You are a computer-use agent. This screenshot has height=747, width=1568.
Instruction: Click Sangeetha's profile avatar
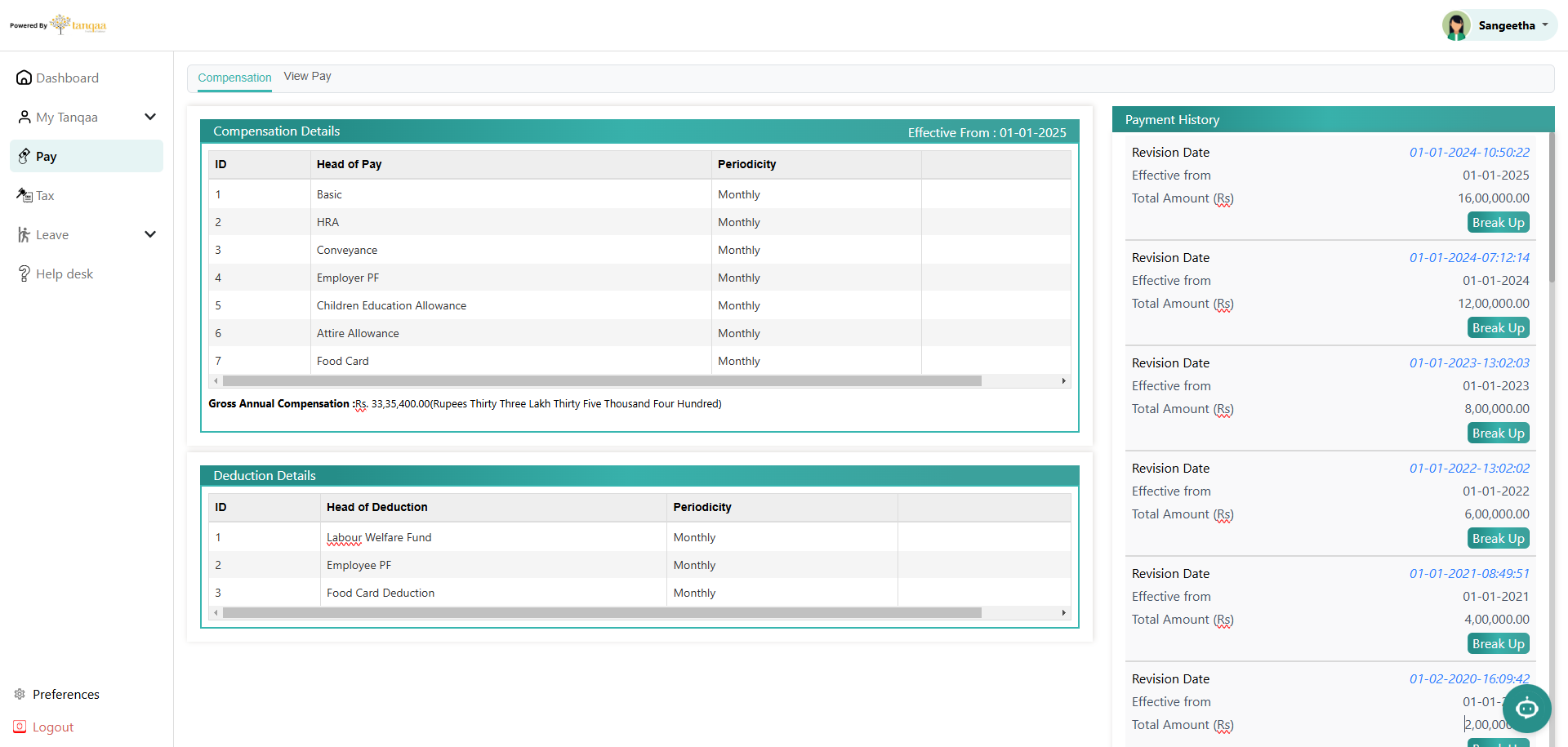pos(1456,25)
